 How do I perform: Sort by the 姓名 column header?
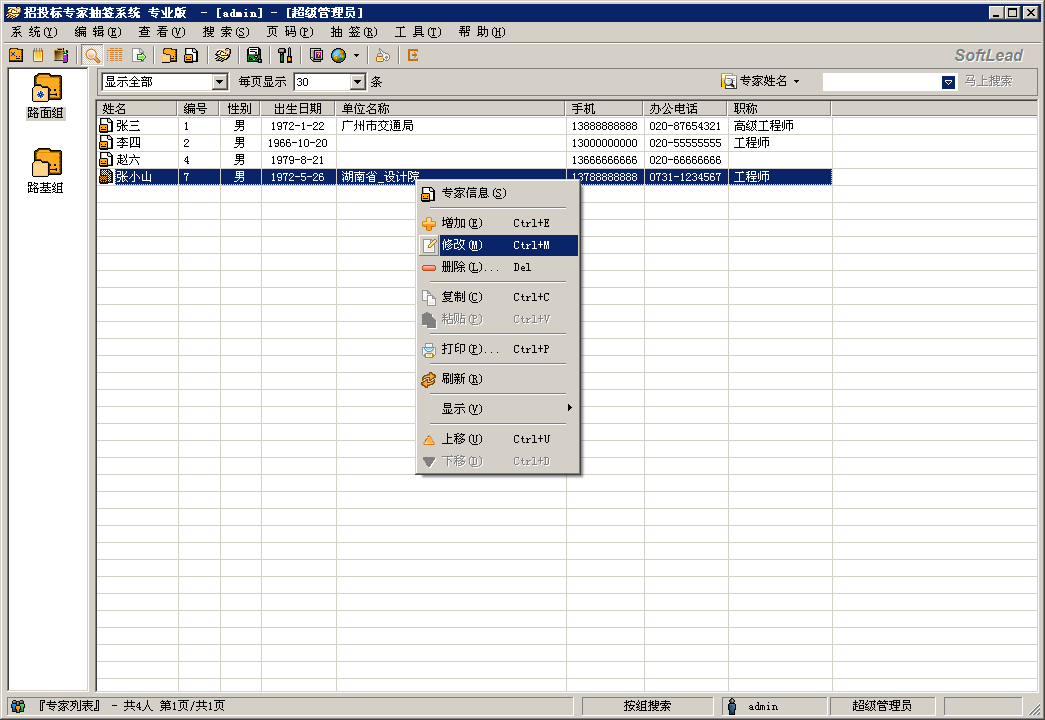137,108
